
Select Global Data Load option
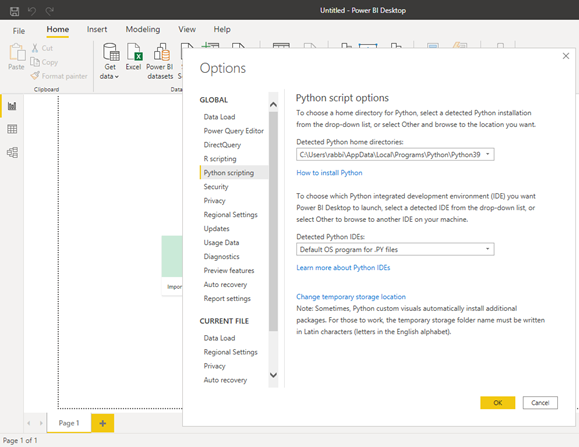click(219, 117)
